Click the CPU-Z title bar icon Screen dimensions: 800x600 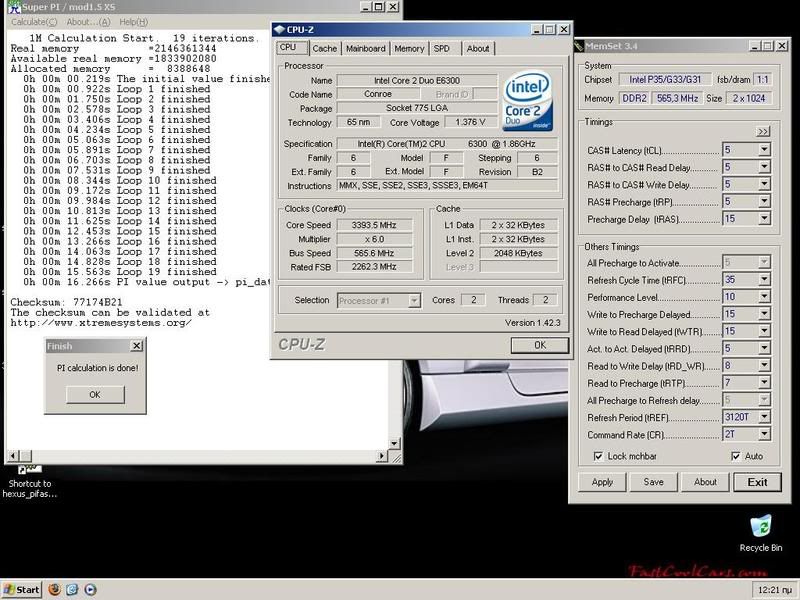coord(279,30)
